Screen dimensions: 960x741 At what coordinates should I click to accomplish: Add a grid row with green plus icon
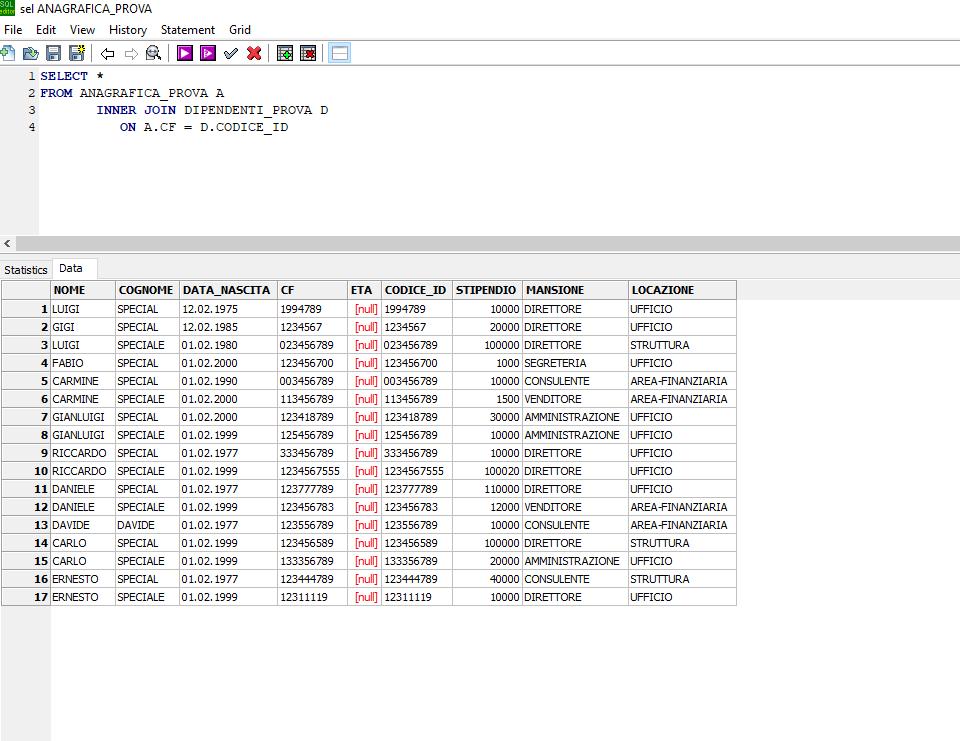(285, 53)
